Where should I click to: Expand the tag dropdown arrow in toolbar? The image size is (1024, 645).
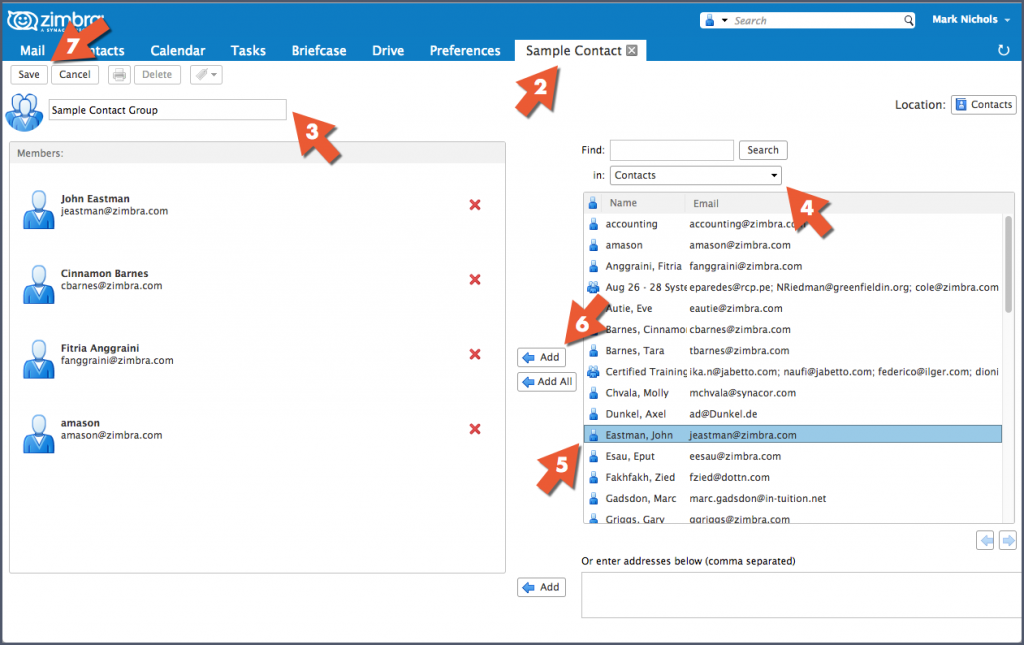click(216, 74)
